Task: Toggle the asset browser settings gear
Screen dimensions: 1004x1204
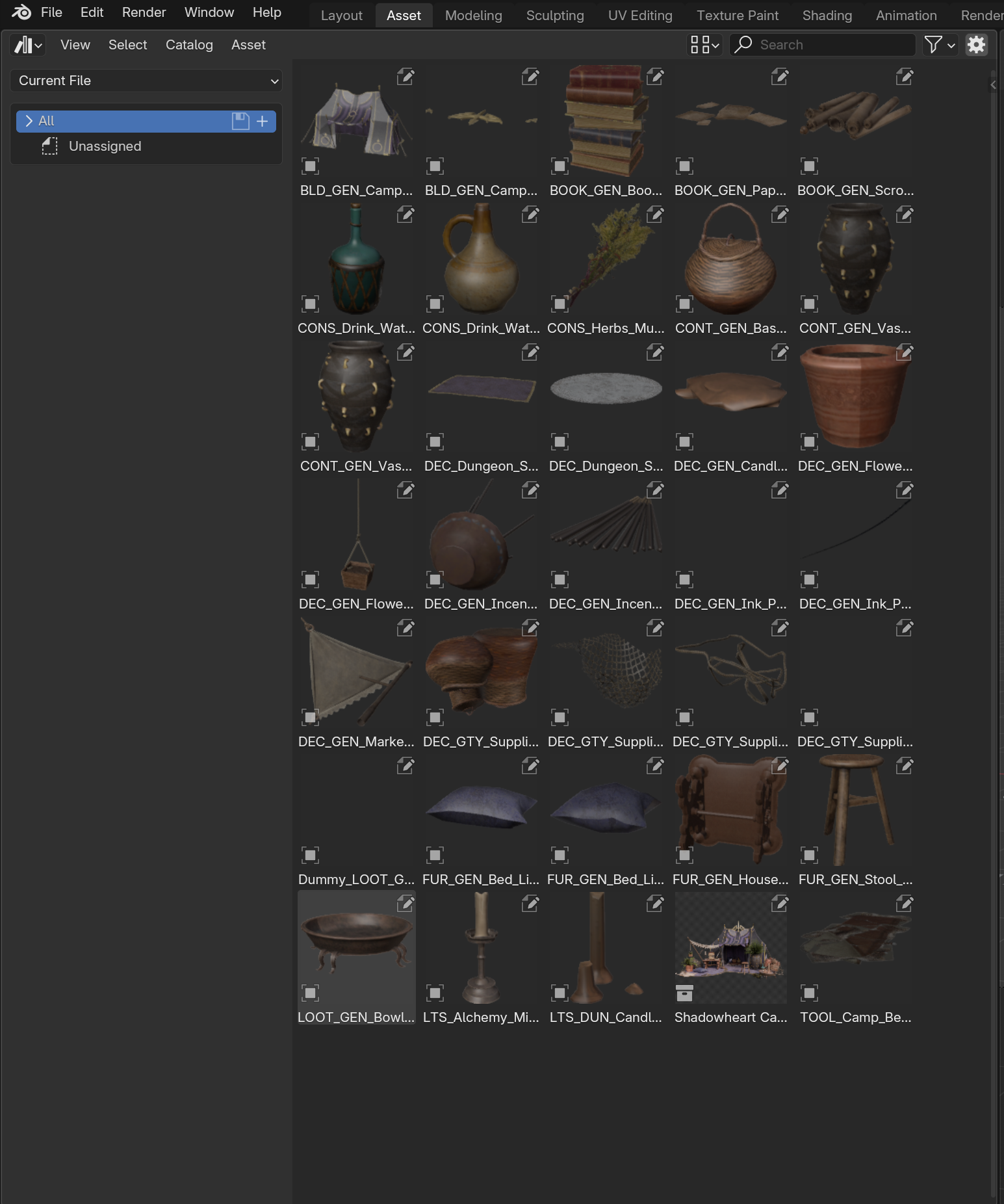Action: coord(976,45)
